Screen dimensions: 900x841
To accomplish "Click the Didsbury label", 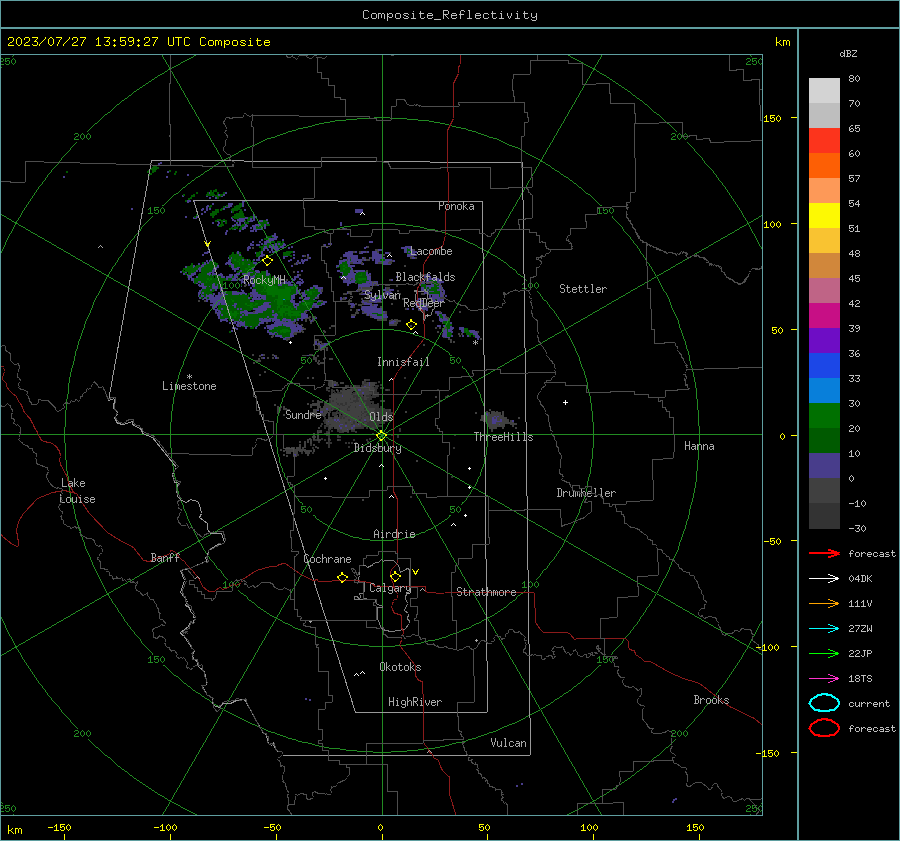I will 377,448.
